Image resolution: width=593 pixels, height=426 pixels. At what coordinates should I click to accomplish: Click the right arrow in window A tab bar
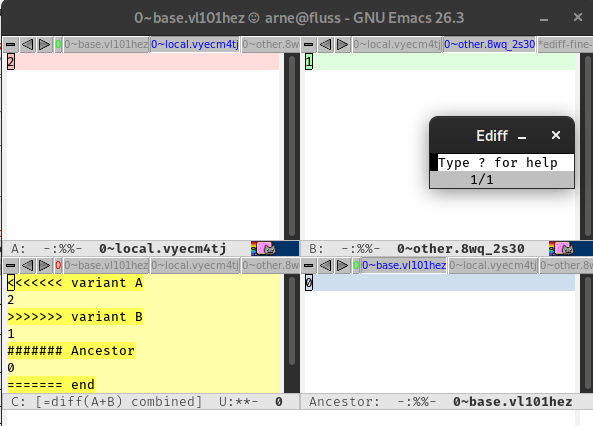pos(44,45)
